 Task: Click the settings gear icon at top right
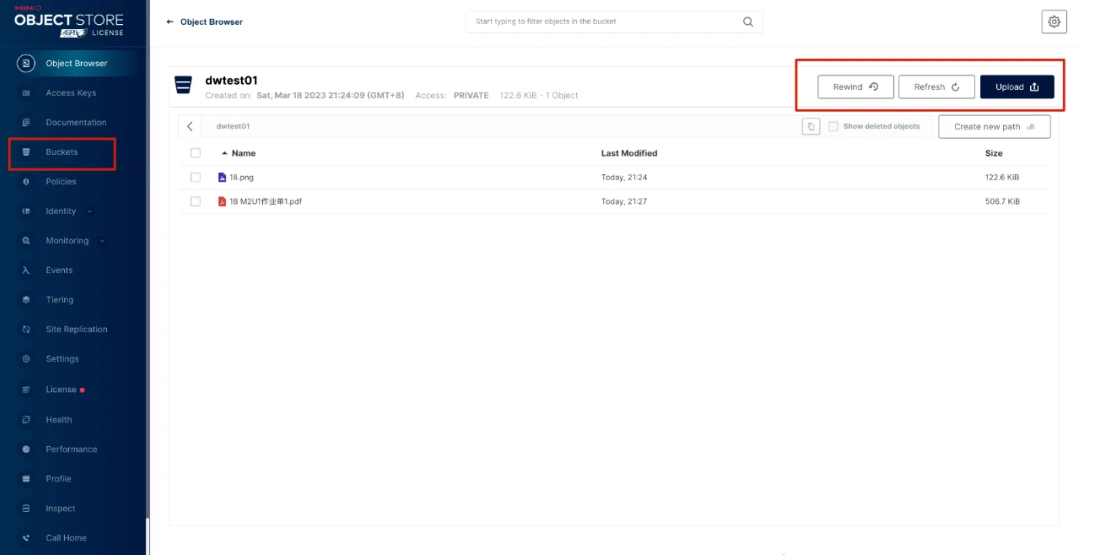click(1054, 22)
